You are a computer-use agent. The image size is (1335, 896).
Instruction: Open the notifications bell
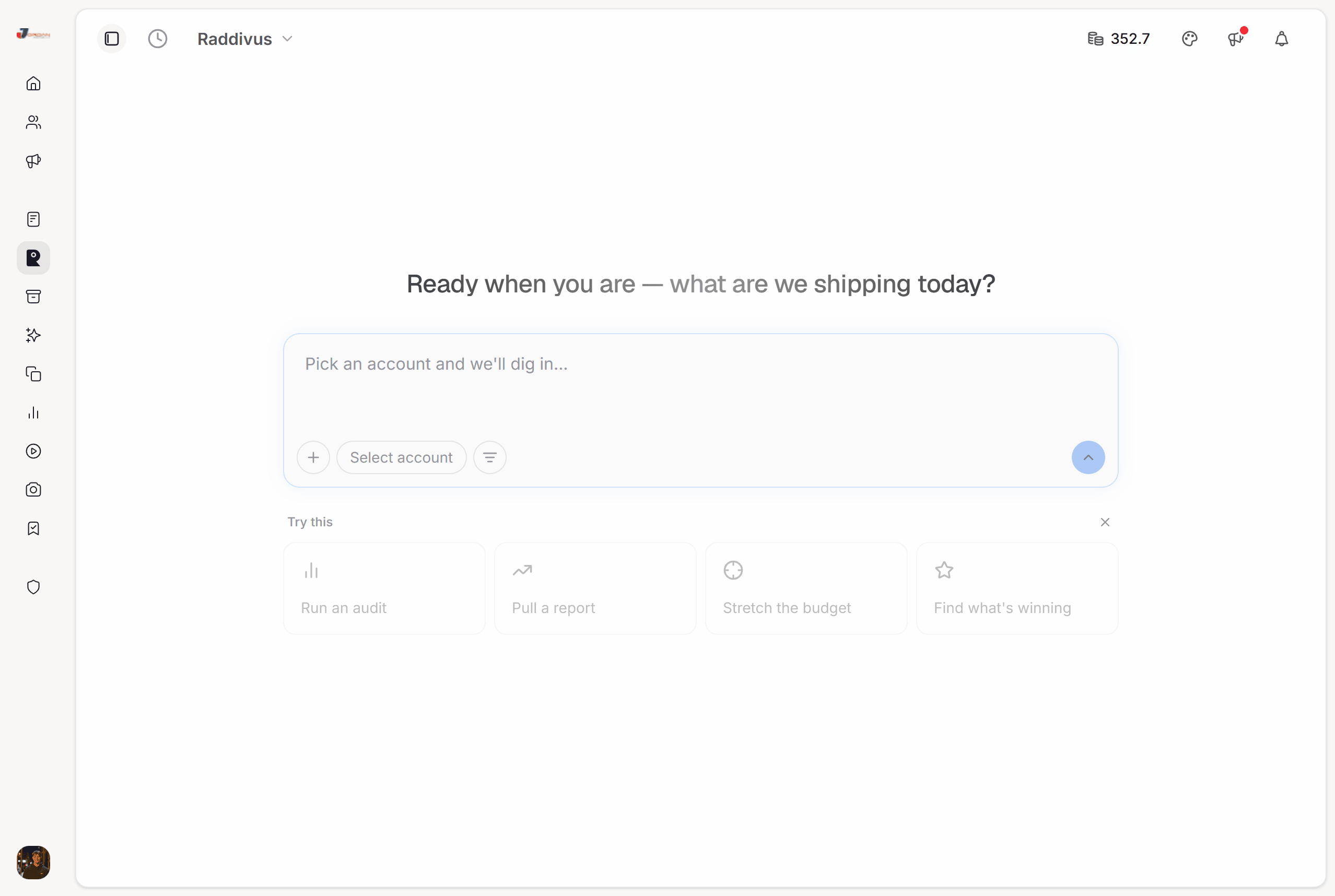point(1281,39)
